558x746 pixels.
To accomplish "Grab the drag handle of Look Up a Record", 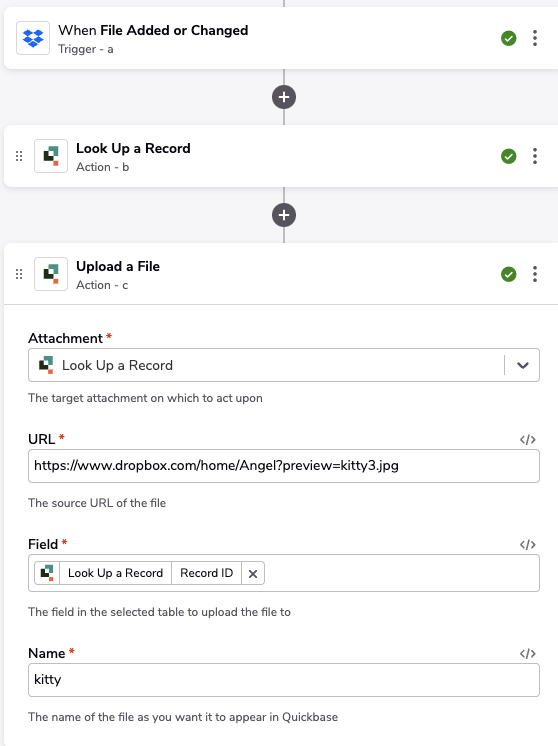I will pyautogui.click(x=19, y=156).
